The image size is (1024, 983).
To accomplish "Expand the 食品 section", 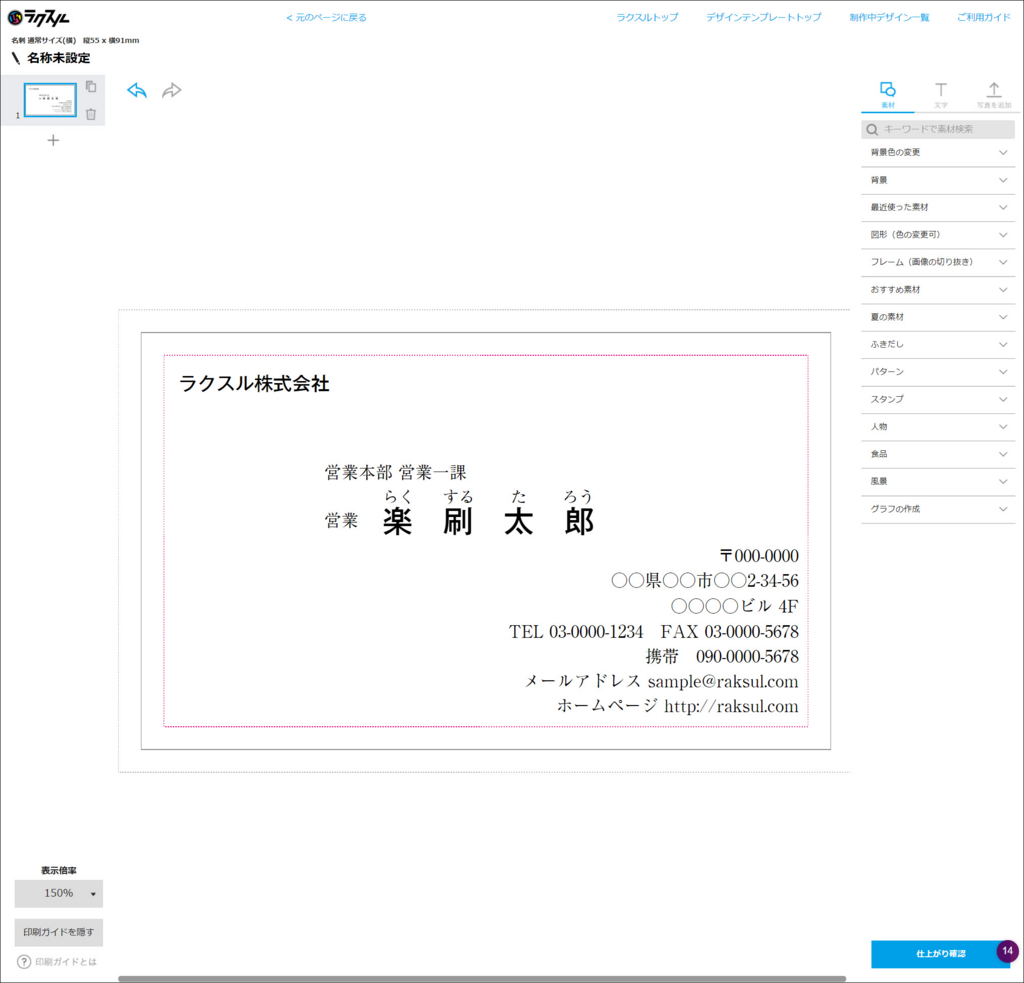I will pos(938,454).
